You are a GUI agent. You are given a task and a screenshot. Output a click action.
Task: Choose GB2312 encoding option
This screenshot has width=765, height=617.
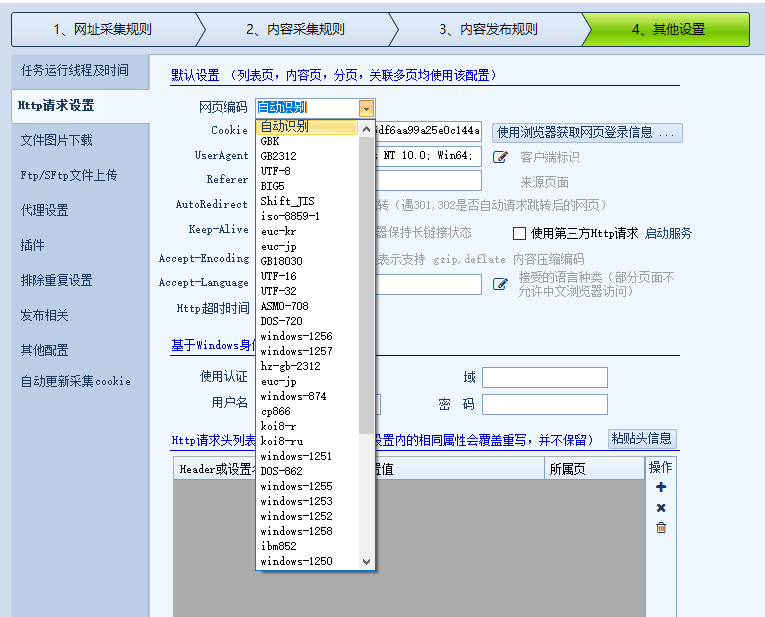pos(278,156)
